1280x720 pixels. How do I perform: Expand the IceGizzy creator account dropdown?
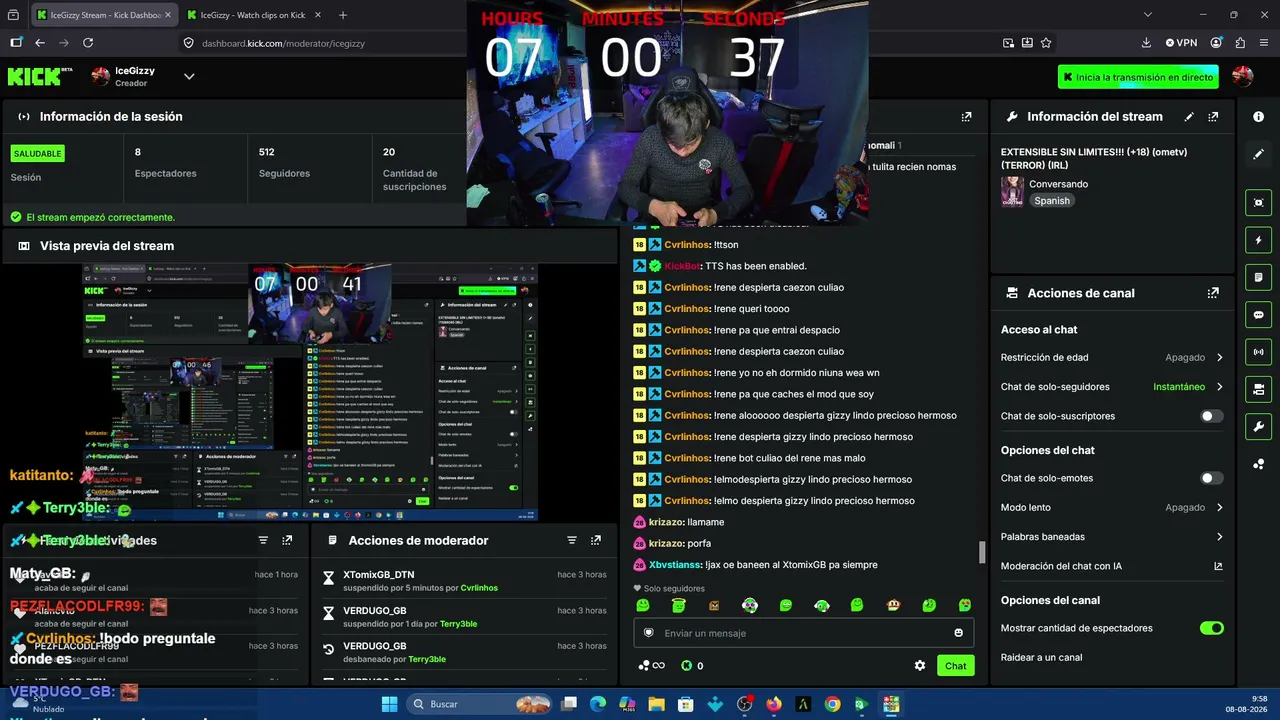[x=189, y=77]
